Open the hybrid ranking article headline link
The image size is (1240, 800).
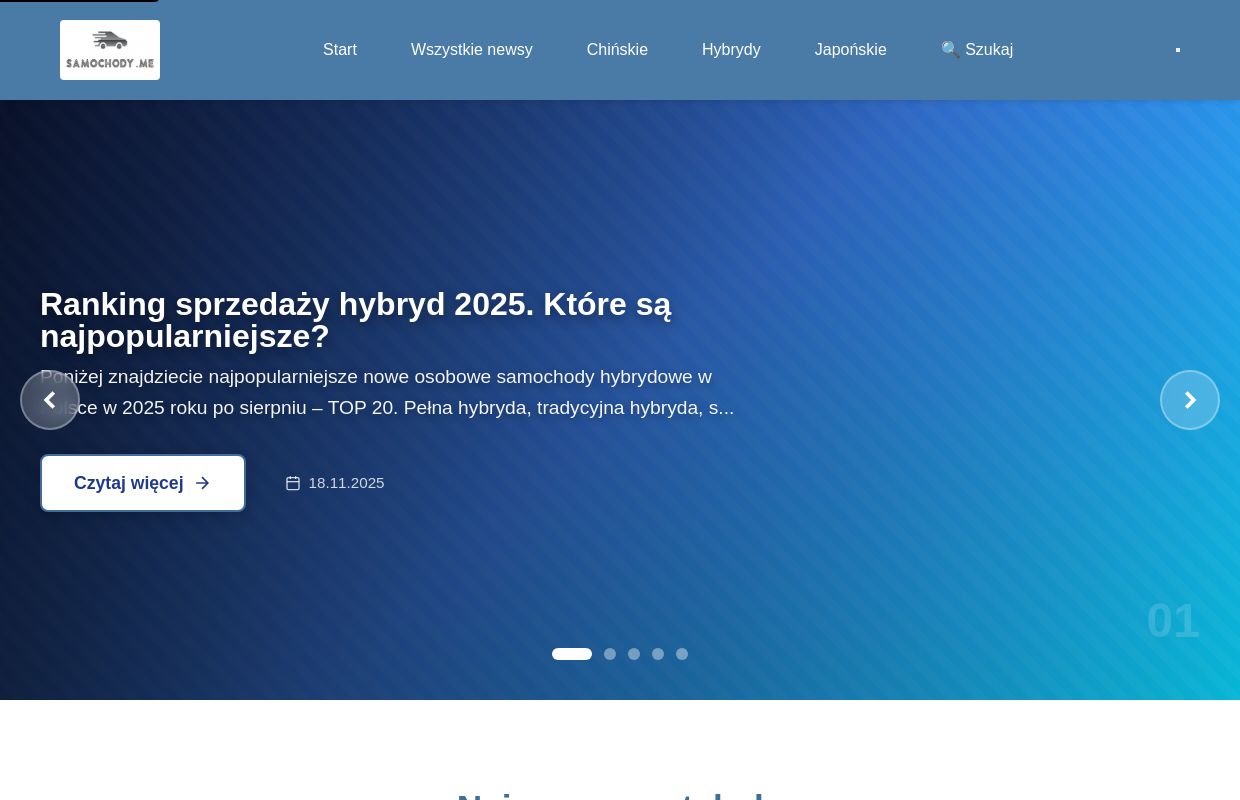pos(355,320)
